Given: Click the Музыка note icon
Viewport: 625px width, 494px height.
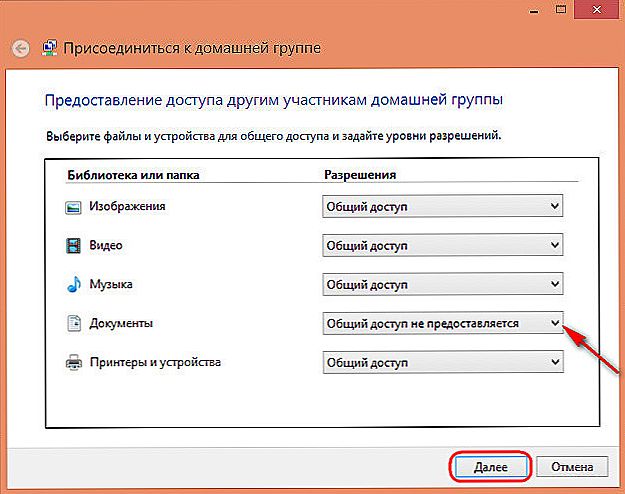Looking at the screenshot, I should click(74, 284).
